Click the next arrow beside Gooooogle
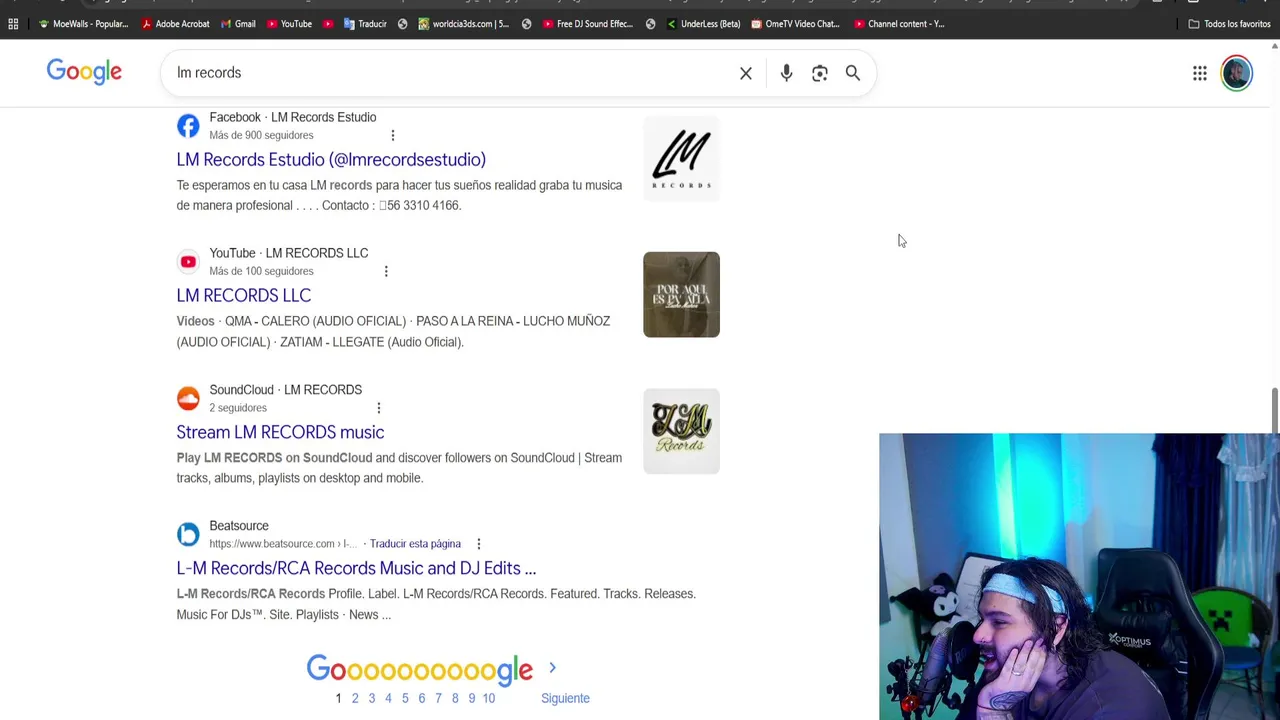1280x720 pixels. [x=552, y=668]
